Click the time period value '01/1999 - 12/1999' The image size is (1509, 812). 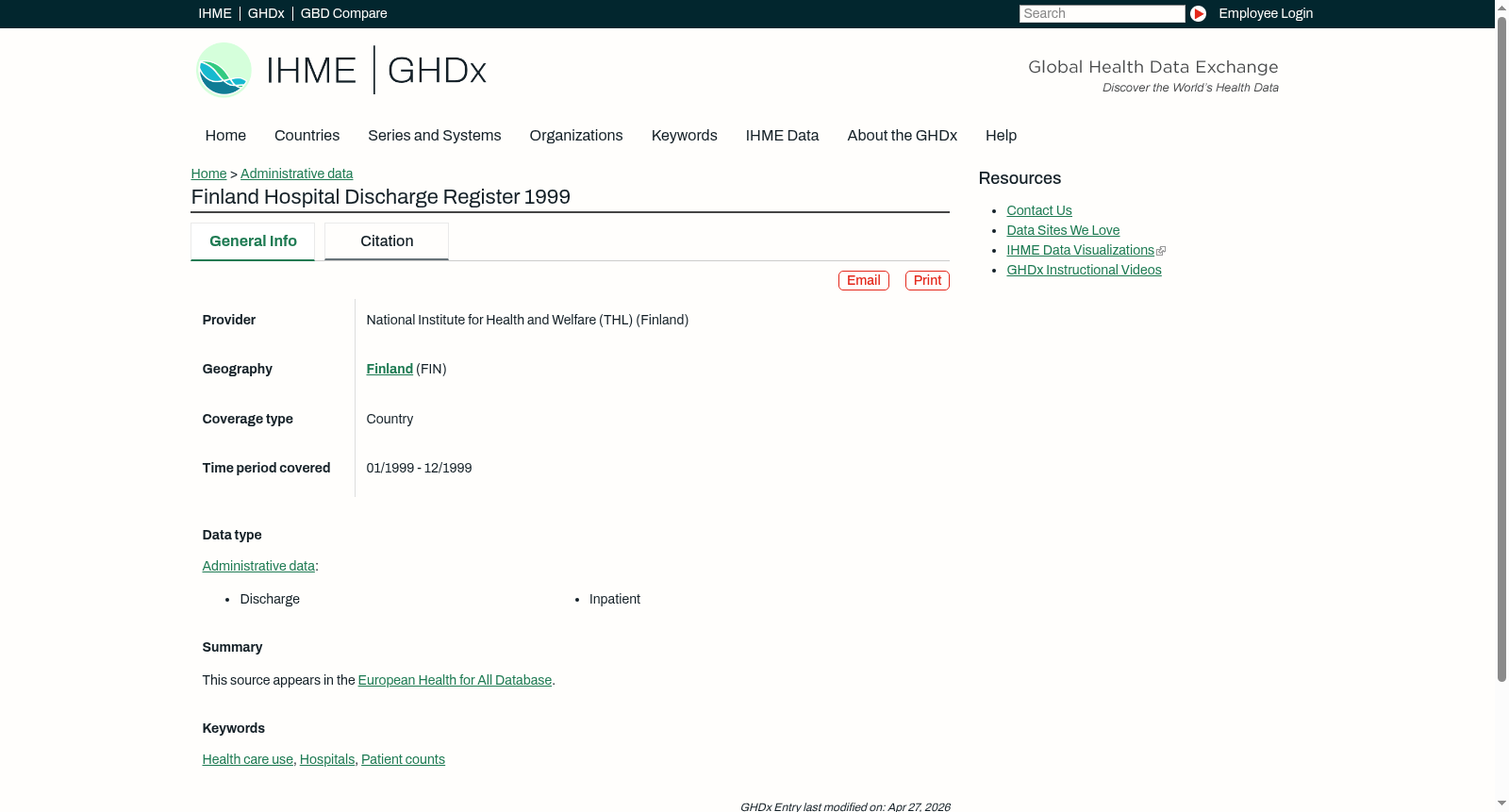click(420, 468)
